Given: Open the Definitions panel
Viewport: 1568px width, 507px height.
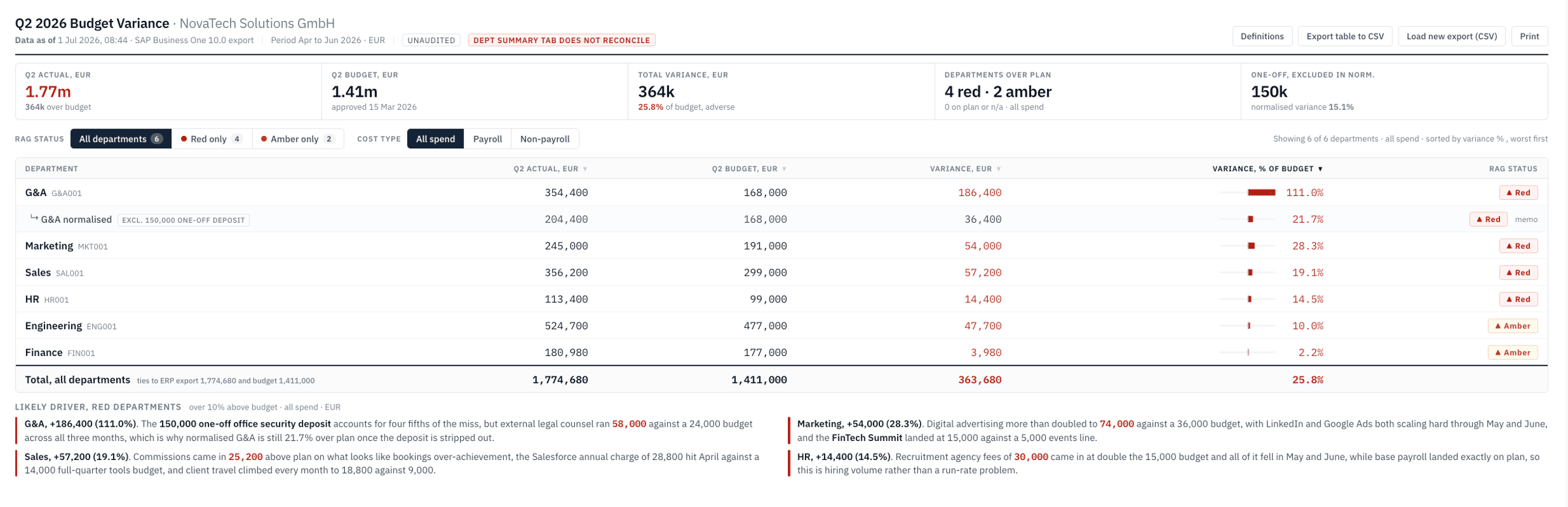Looking at the screenshot, I should pos(1262,37).
